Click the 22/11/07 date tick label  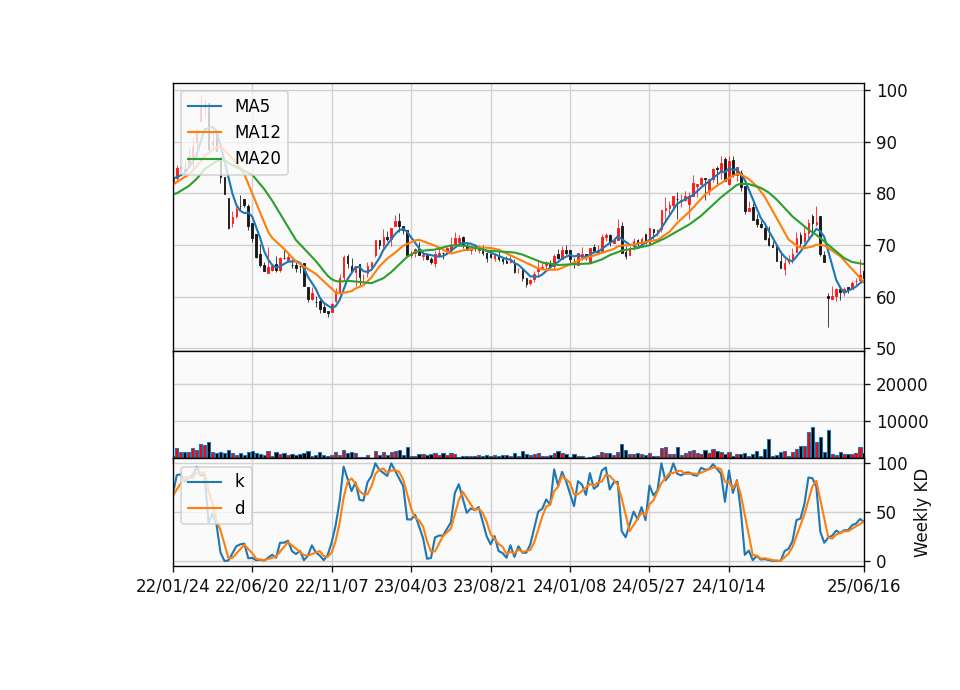(332, 587)
